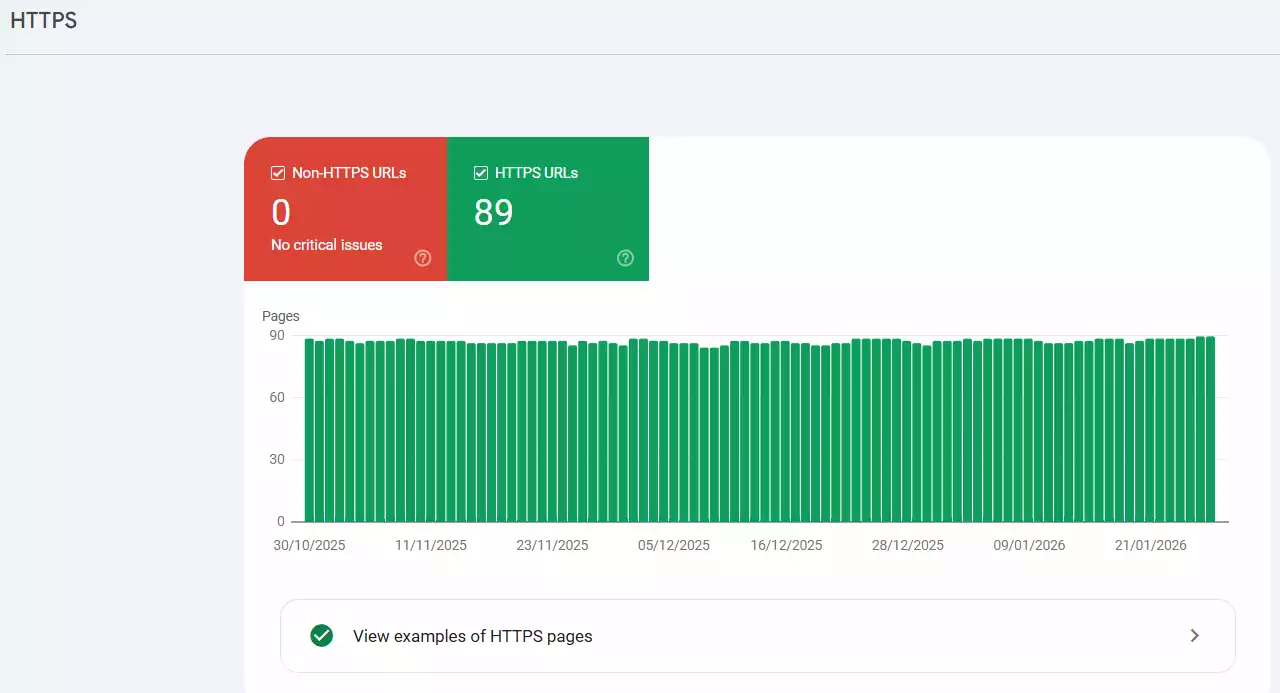Toggle HTTPS URLs visibility on the chart
This screenshot has width=1280, height=693.
pyautogui.click(x=480, y=172)
